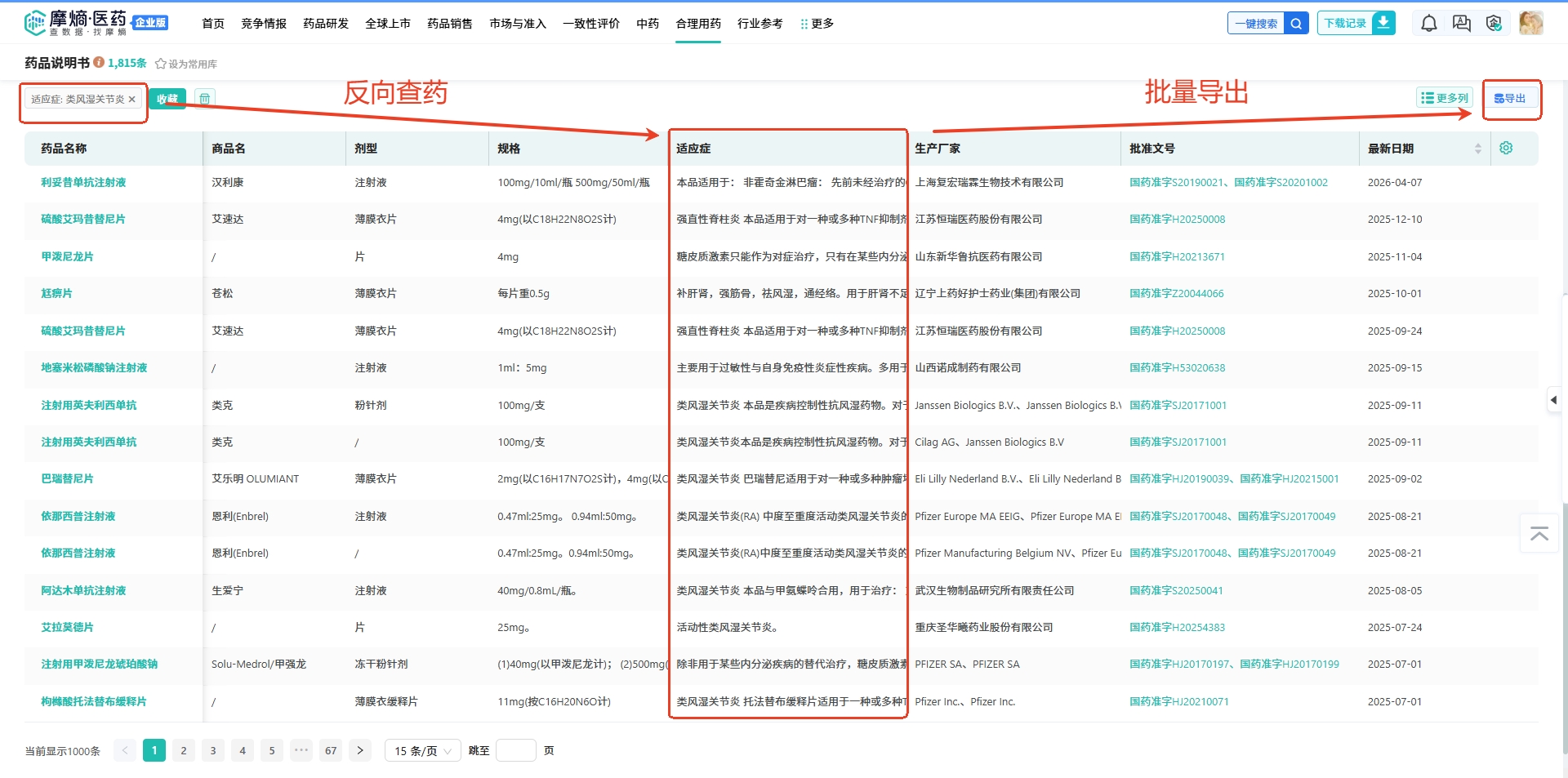Select the 一致性评价 menu
This screenshot has height=778, width=1568.
(x=591, y=24)
